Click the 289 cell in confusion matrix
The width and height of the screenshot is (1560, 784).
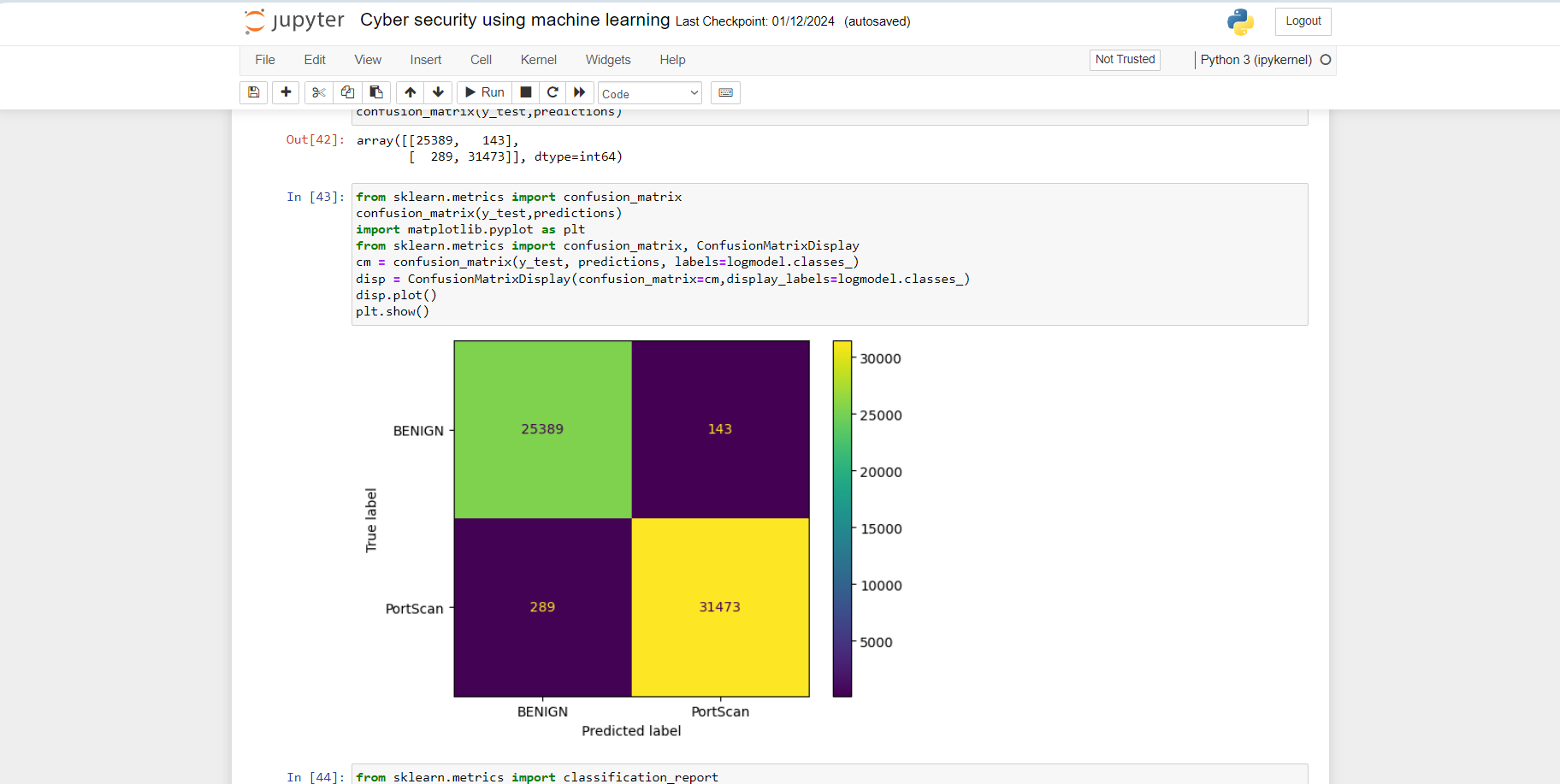tap(542, 607)
